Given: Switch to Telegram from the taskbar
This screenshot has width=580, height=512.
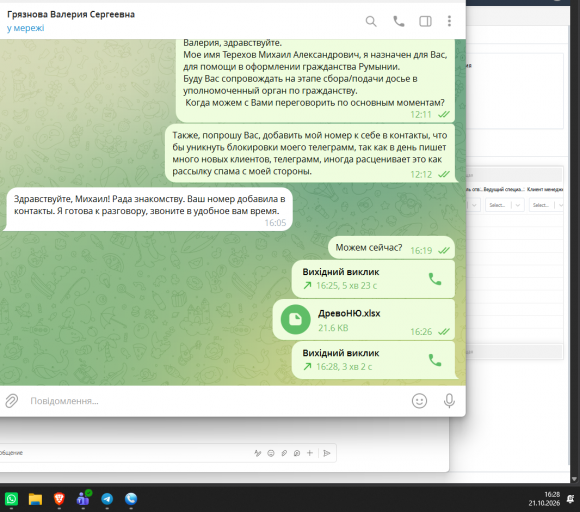Looking at the screenshot, I should [x=107, y=499].
